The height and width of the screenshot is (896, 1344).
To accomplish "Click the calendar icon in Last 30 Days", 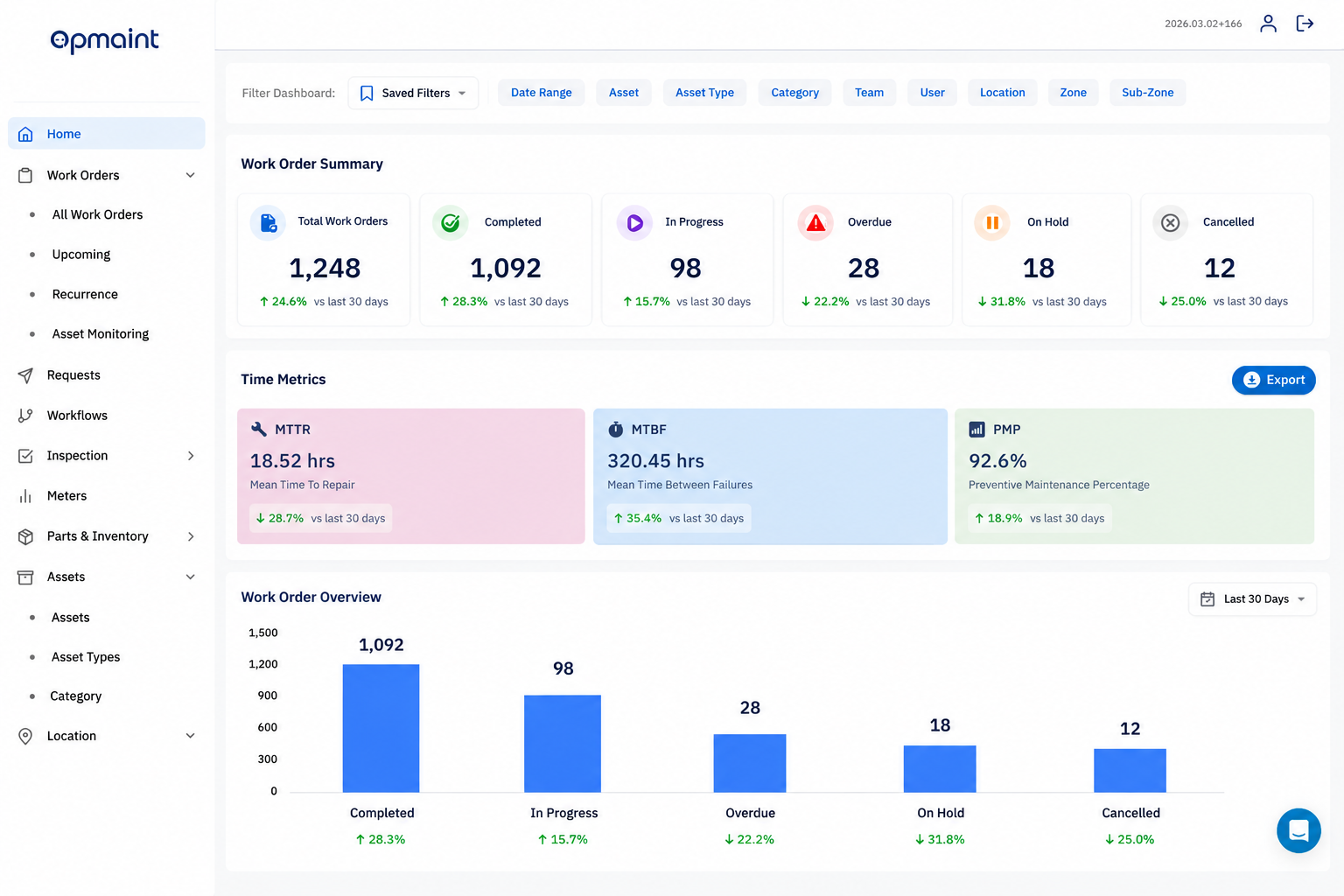I will click(x=1207, y=598).
